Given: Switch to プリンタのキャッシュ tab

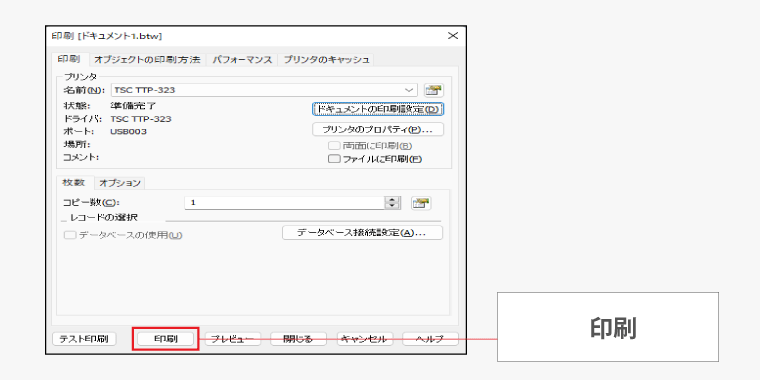Looking at the screenshot, I should [x=326, y=60].
